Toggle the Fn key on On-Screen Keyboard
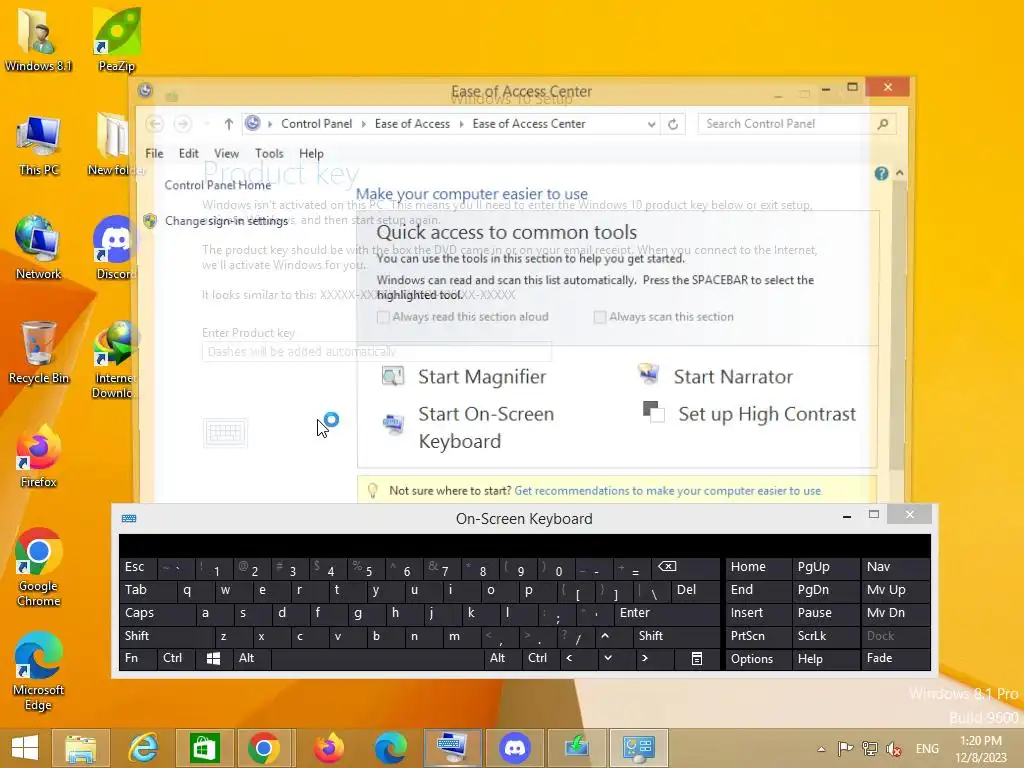 (137, 658)
